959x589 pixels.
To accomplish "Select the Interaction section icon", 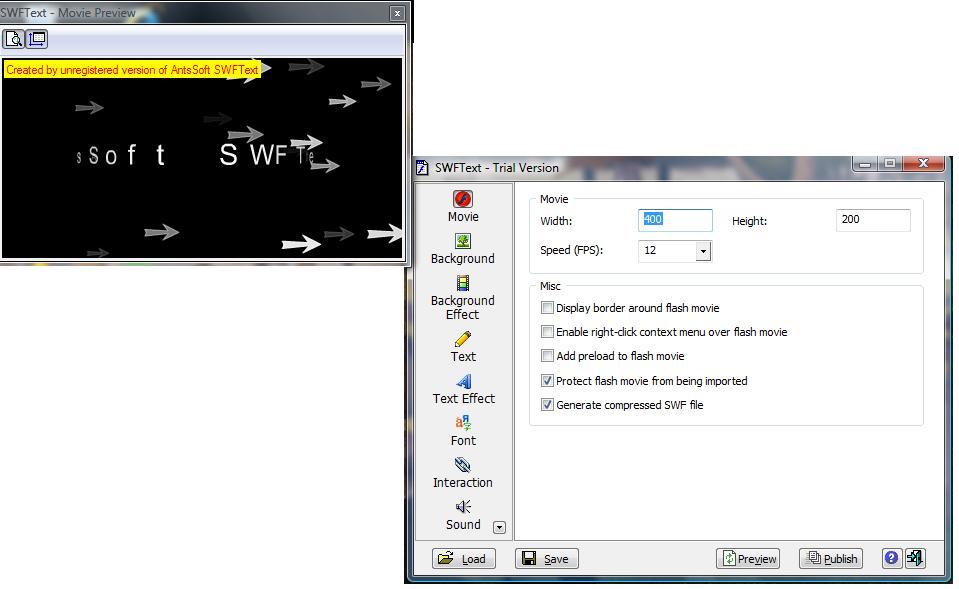I will click(x=462, y=465).
